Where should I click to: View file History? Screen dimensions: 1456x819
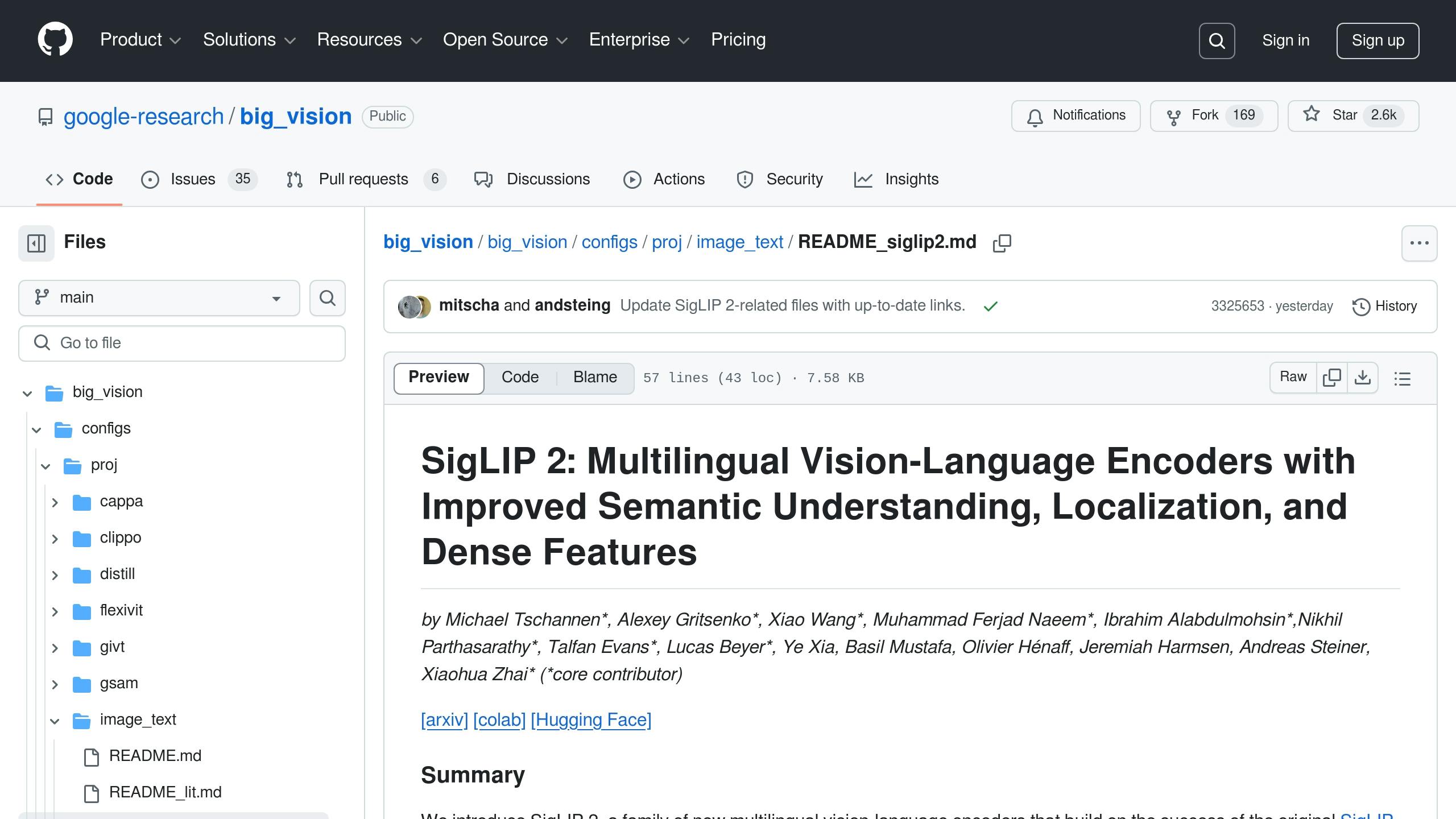[x=1384, y=307]
